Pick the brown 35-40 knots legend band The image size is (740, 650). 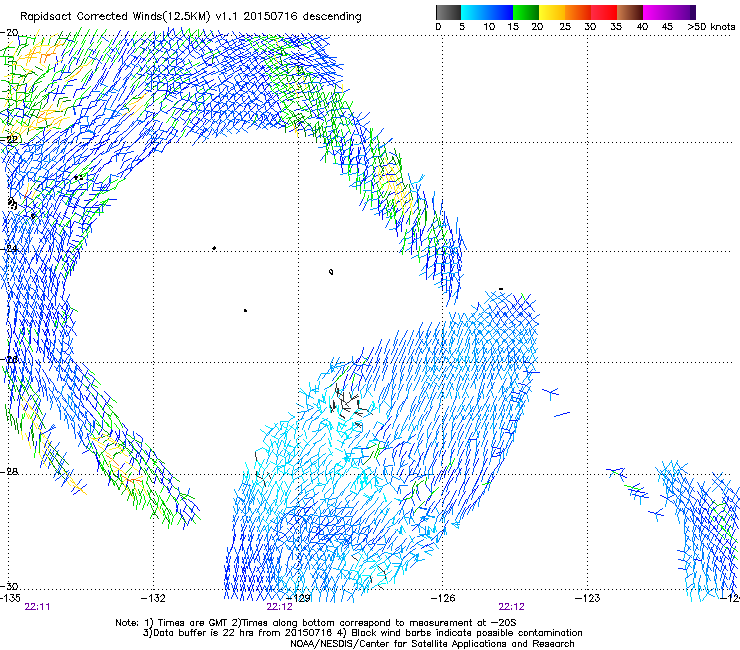pyautogui.click(x=630, y=12)
